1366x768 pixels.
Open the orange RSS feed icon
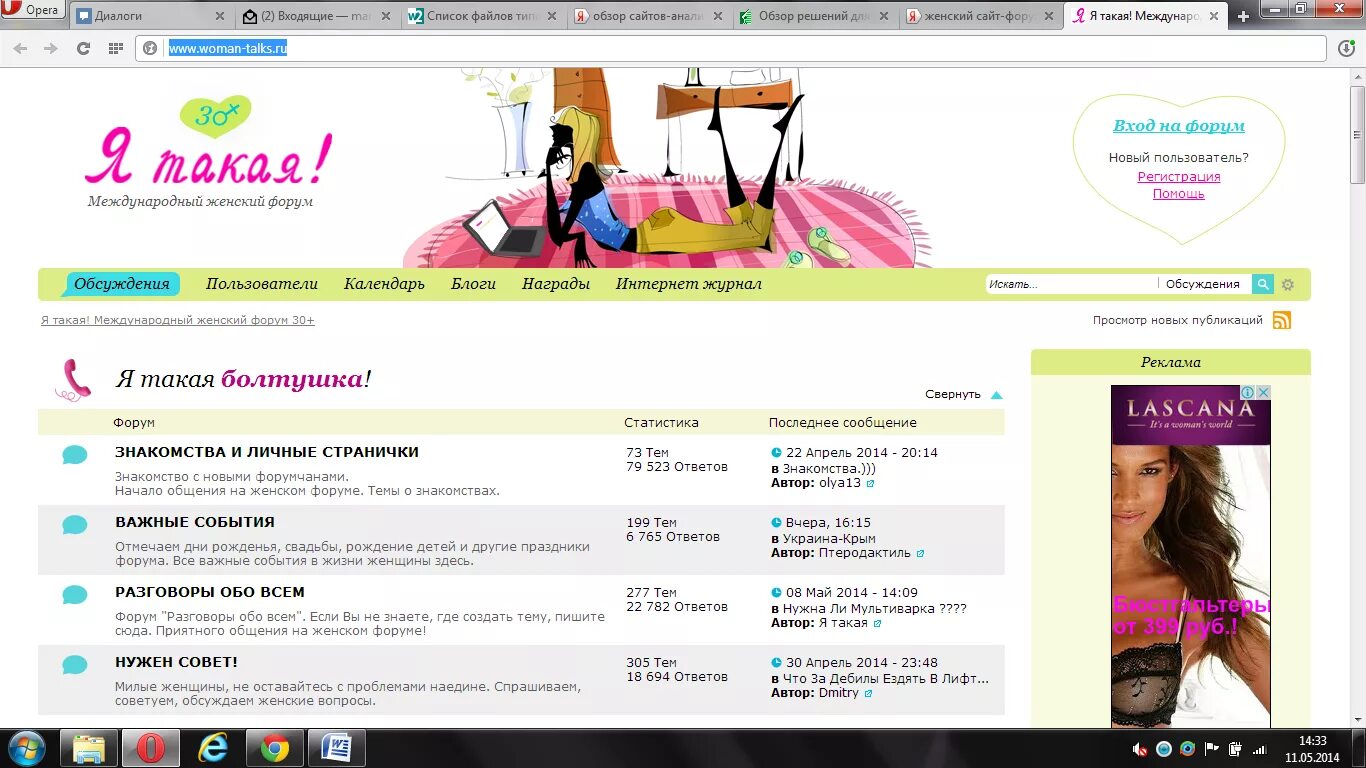tap(1282, 320)
